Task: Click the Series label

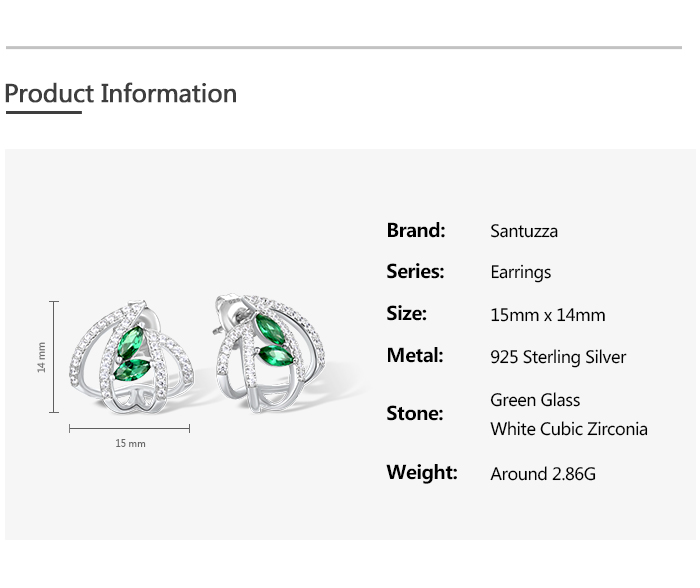Action: [415, 271]
